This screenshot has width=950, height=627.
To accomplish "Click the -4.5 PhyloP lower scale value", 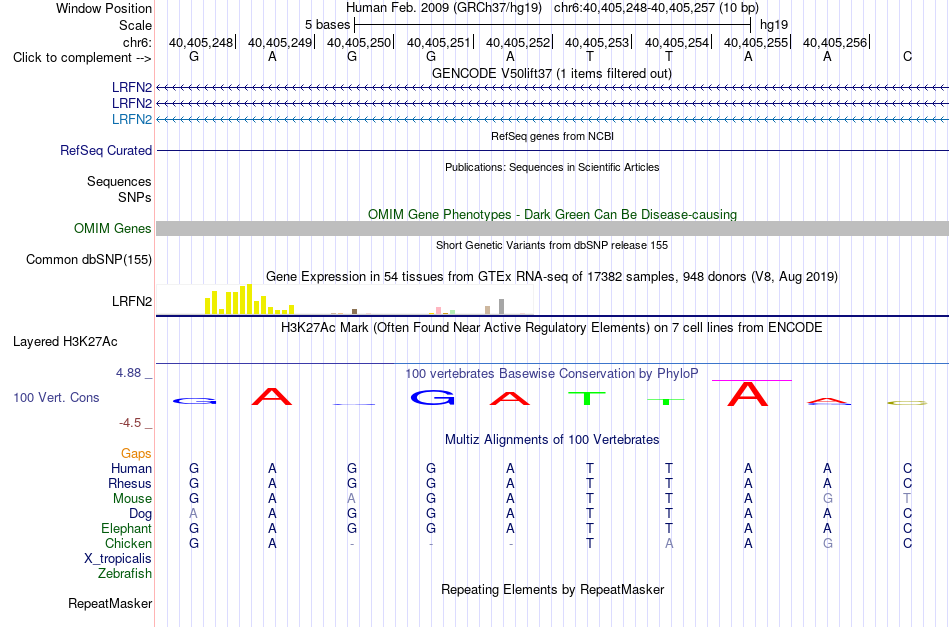I will click(130, 423).
